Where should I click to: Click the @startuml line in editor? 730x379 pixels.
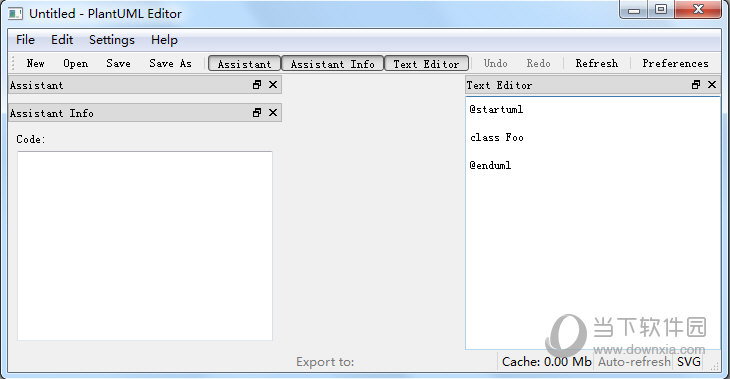pyautogui.click(x=496, y=109)
